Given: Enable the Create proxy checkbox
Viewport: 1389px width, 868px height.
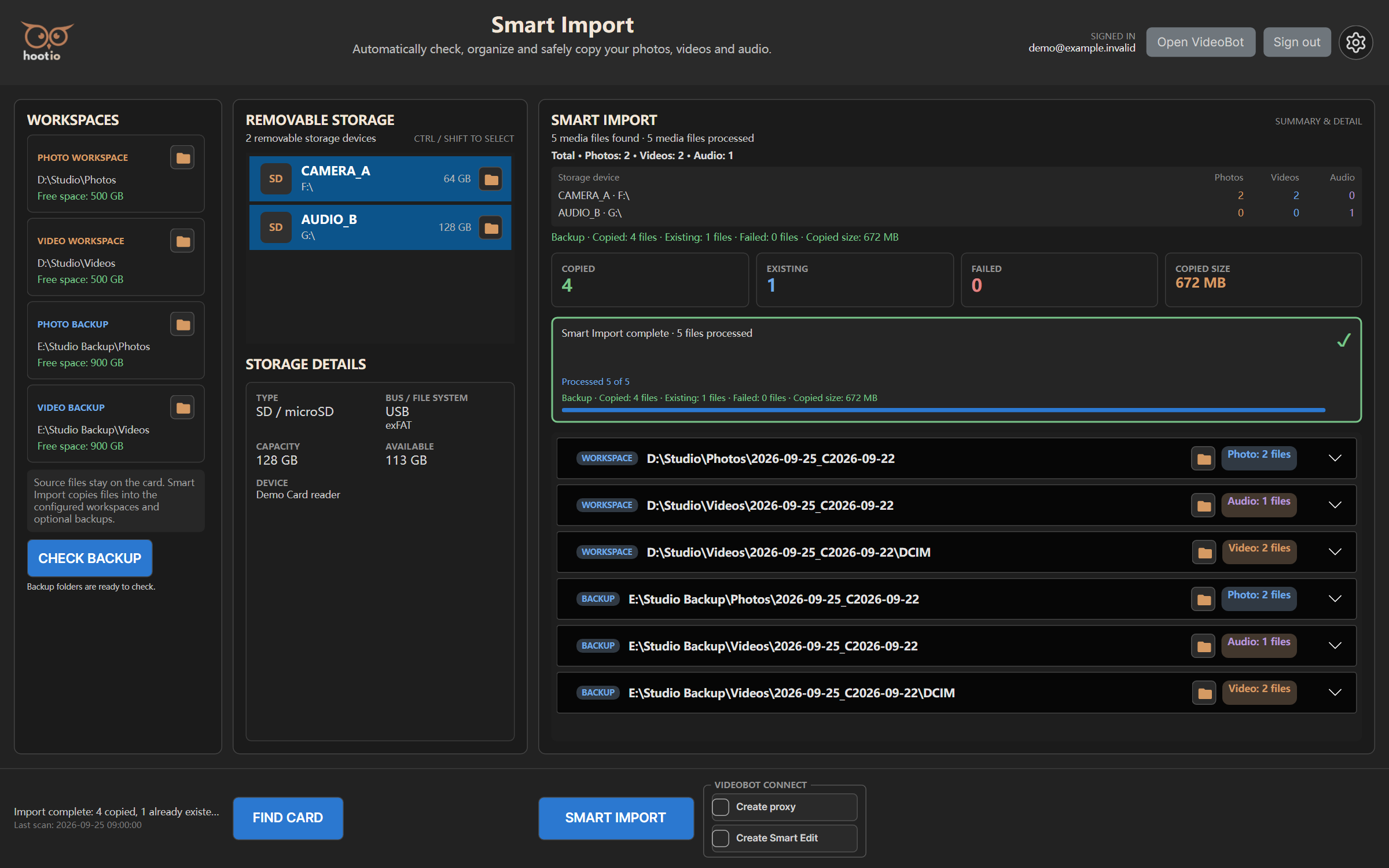Looking at the screenshot, I should (721, 807).
